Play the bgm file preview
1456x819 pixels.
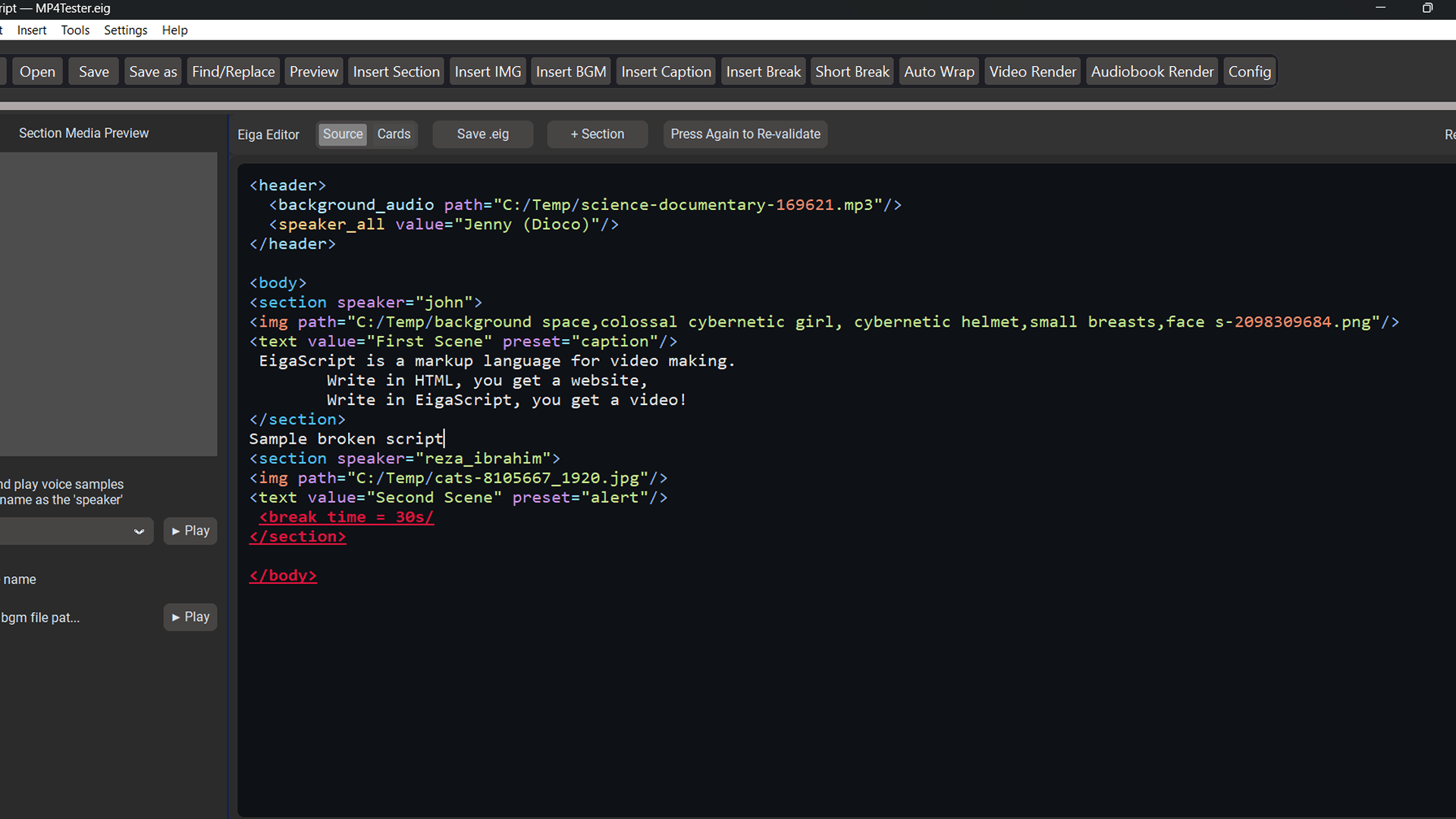tap(190, 617)
